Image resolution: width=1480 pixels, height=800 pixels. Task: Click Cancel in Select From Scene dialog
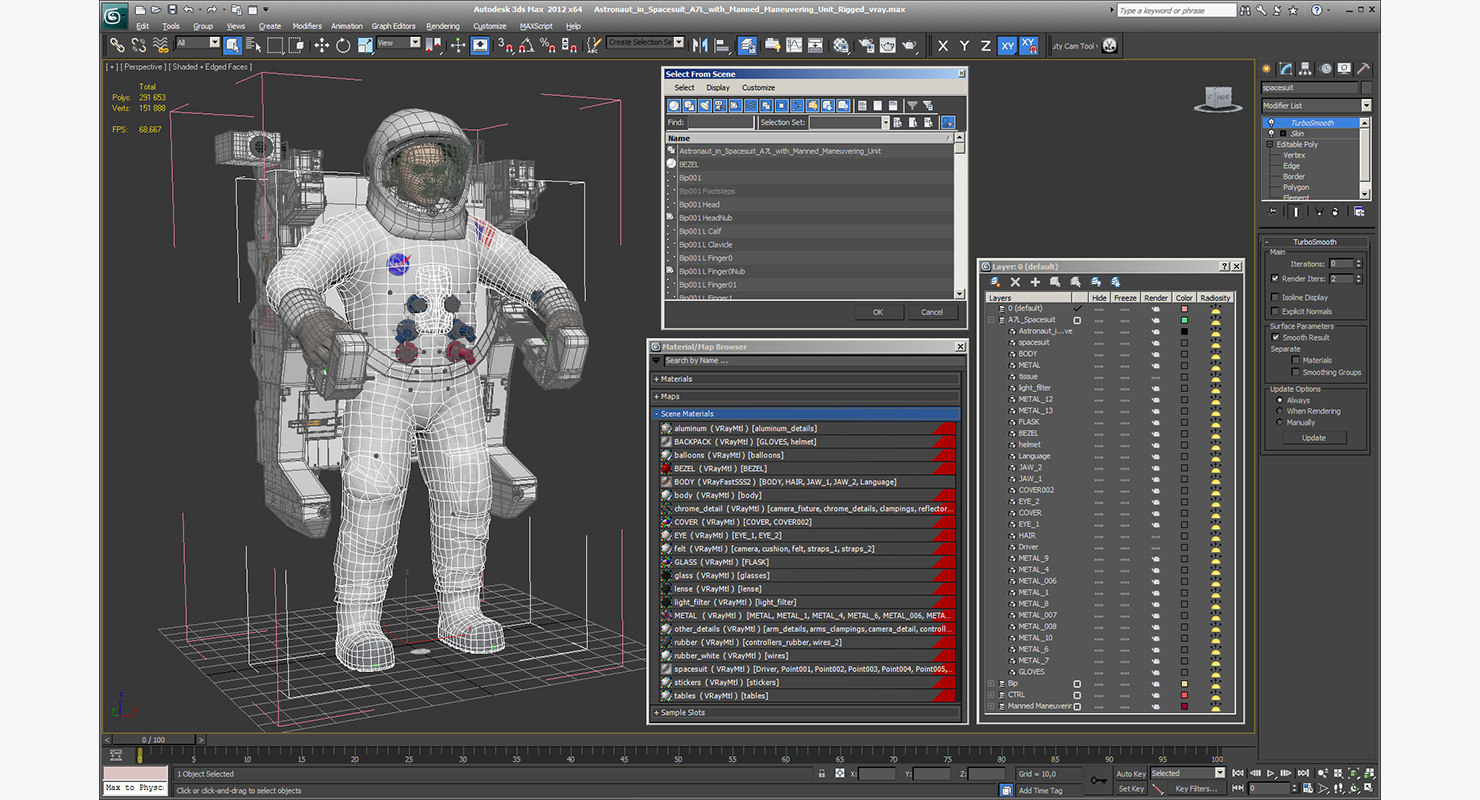[932, 312]
